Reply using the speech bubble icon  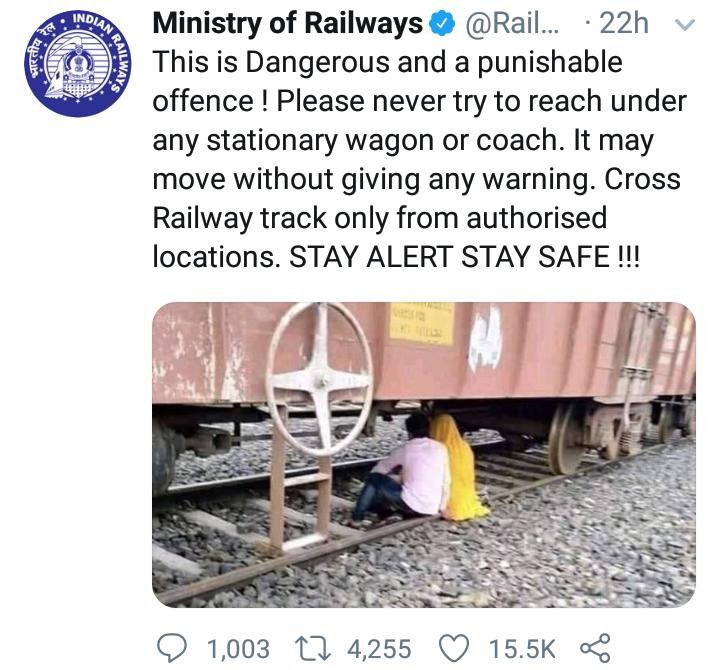click(172, 648)
